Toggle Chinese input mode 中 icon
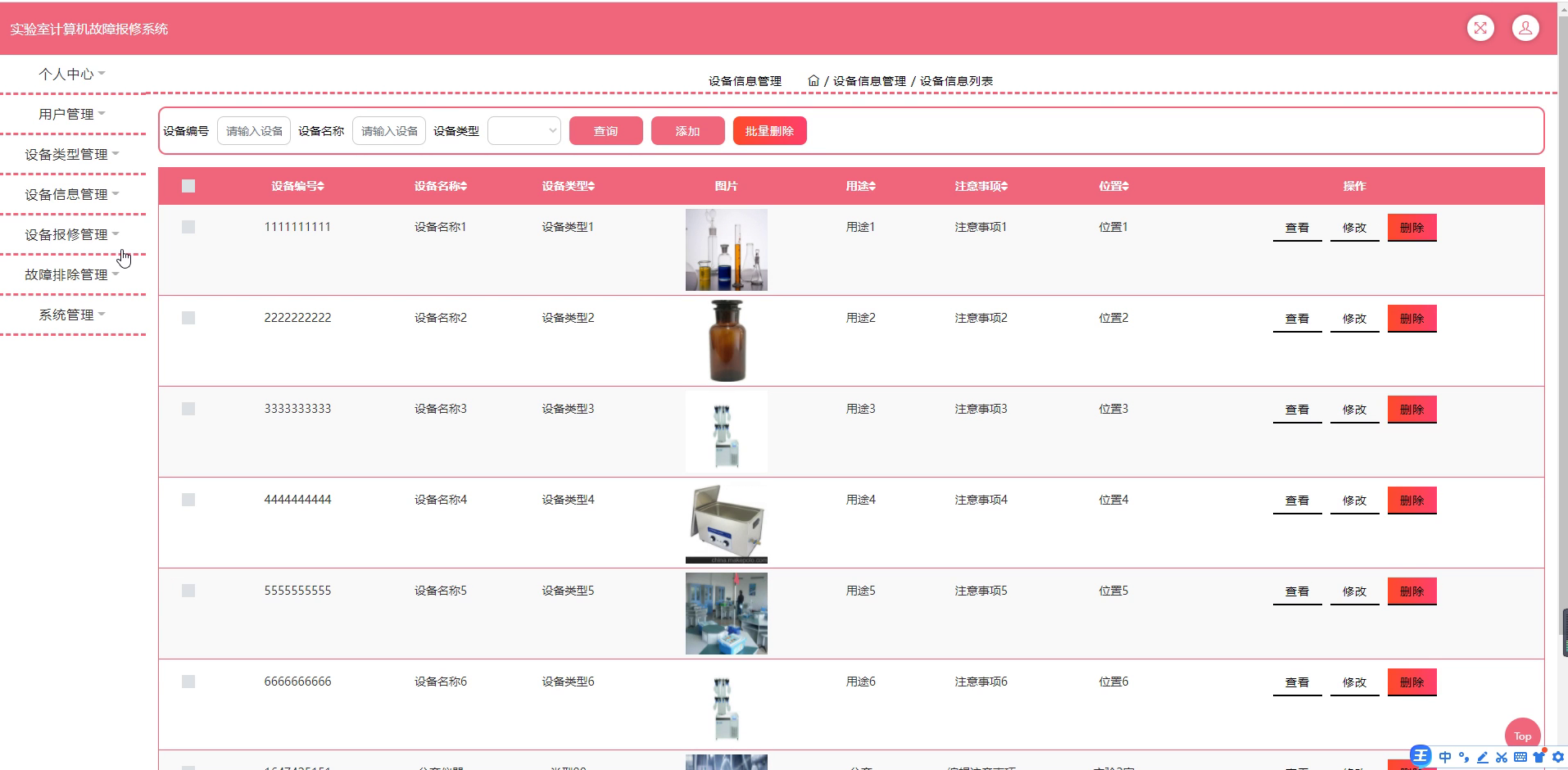Image resolution: width=1568 pixels, height=770 pixels. (x=1444, y=757)
